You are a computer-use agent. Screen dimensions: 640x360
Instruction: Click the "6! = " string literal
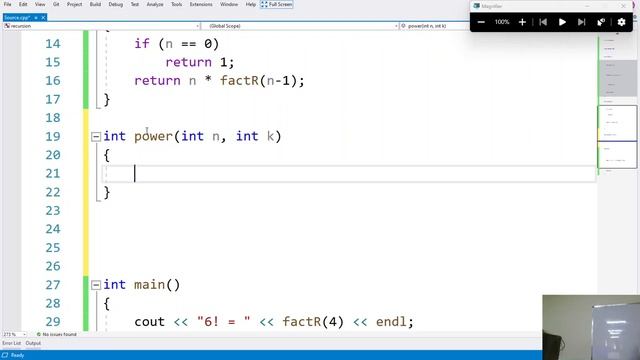coord(224,322)
